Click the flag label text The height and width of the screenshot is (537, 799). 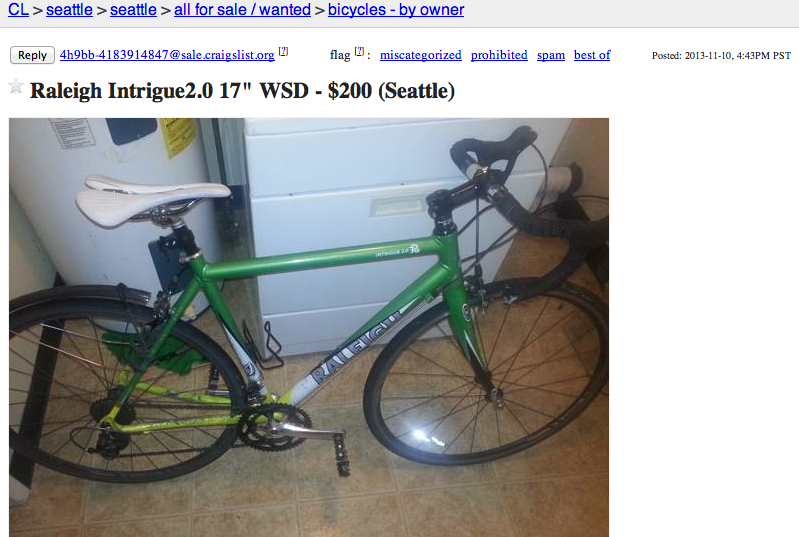(x=340, y=55)
